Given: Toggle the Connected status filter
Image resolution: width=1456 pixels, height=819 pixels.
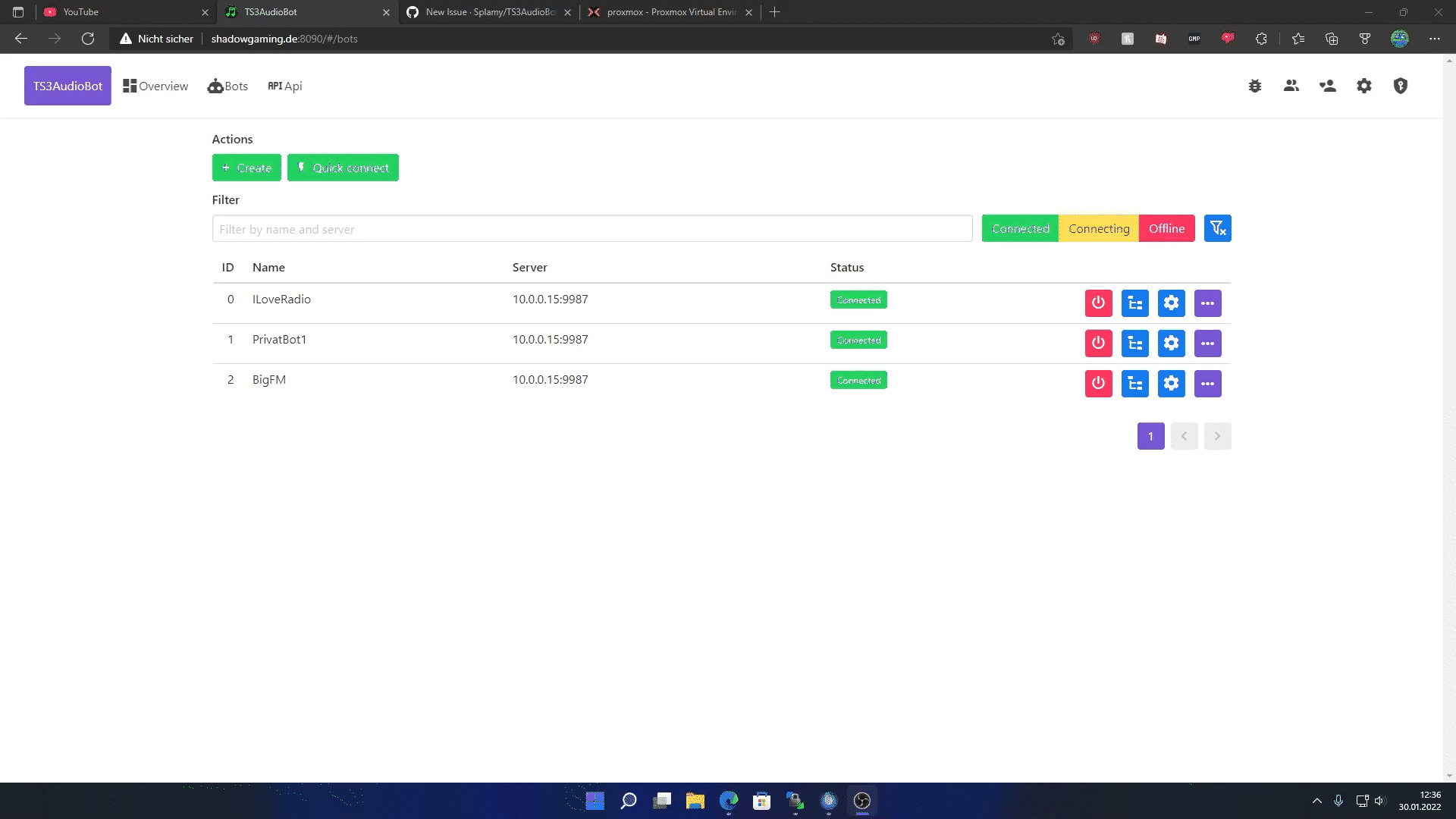Looking at the screenshot, I should click(x=1020, y=228).
